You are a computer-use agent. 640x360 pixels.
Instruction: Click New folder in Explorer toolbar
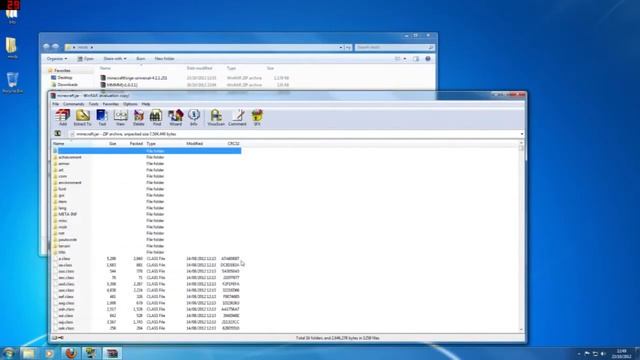coord(164,59)
